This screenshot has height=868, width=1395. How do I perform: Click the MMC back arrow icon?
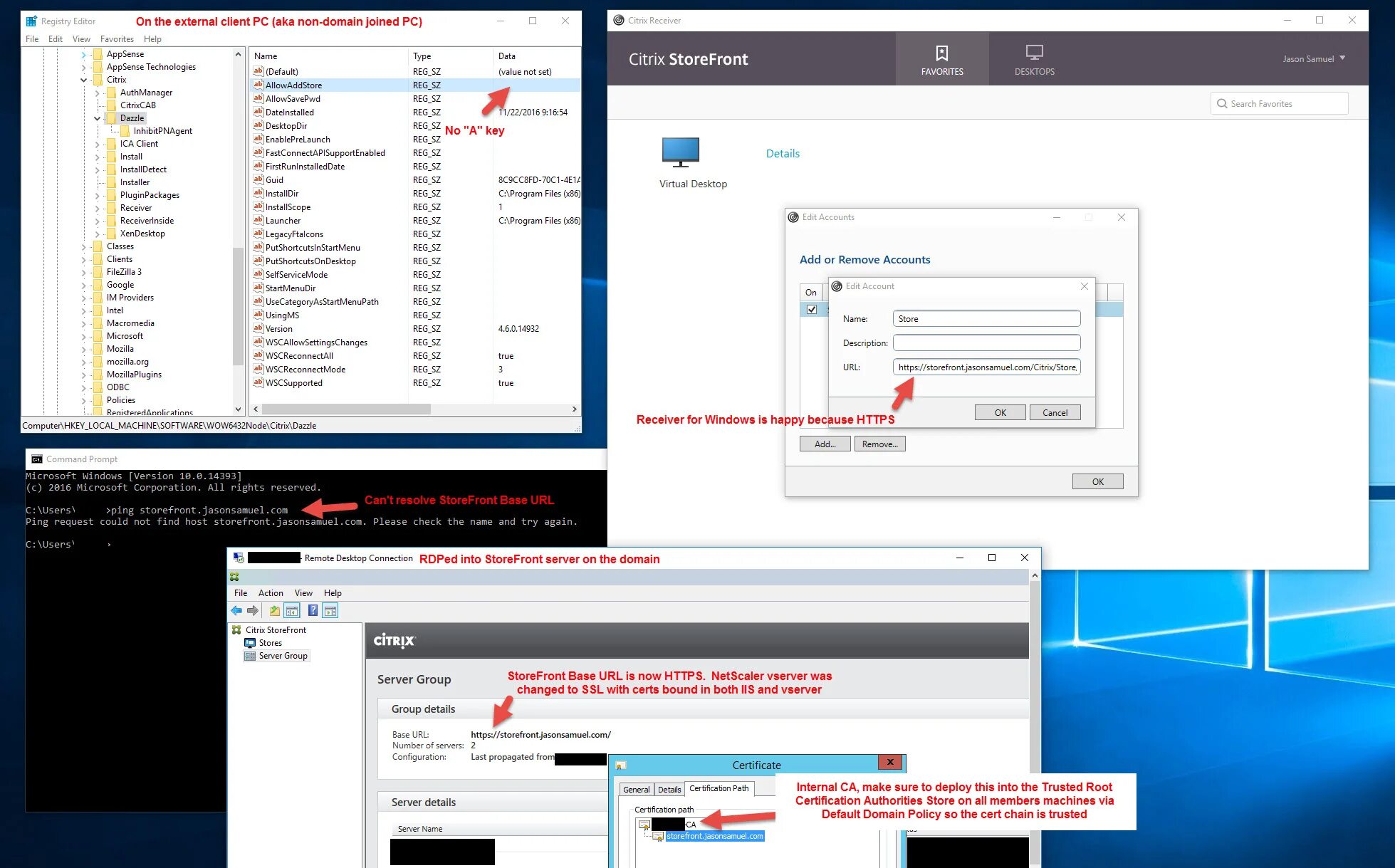coord(236,610)
